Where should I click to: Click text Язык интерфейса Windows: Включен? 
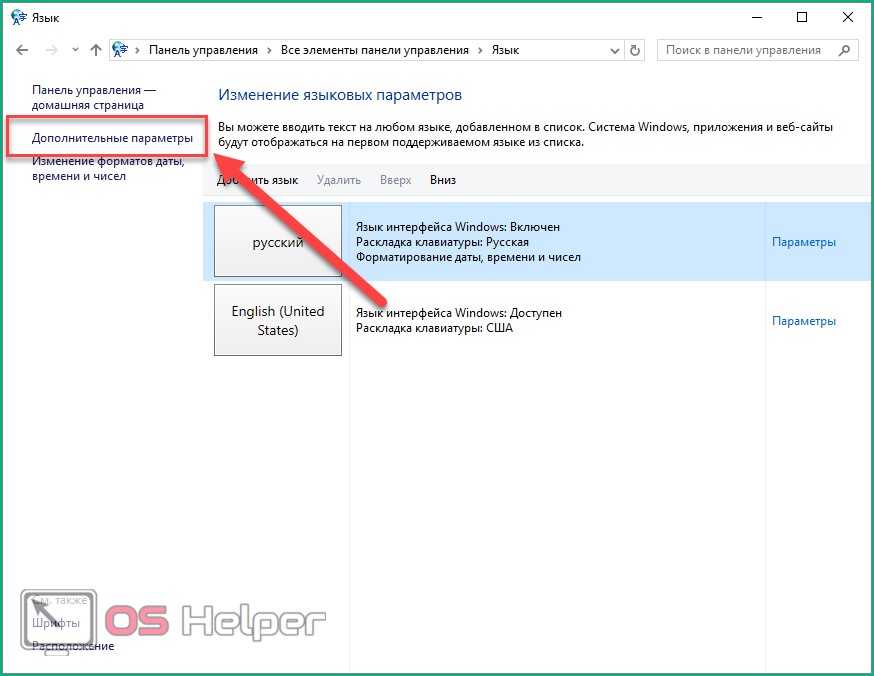point(458,227)
